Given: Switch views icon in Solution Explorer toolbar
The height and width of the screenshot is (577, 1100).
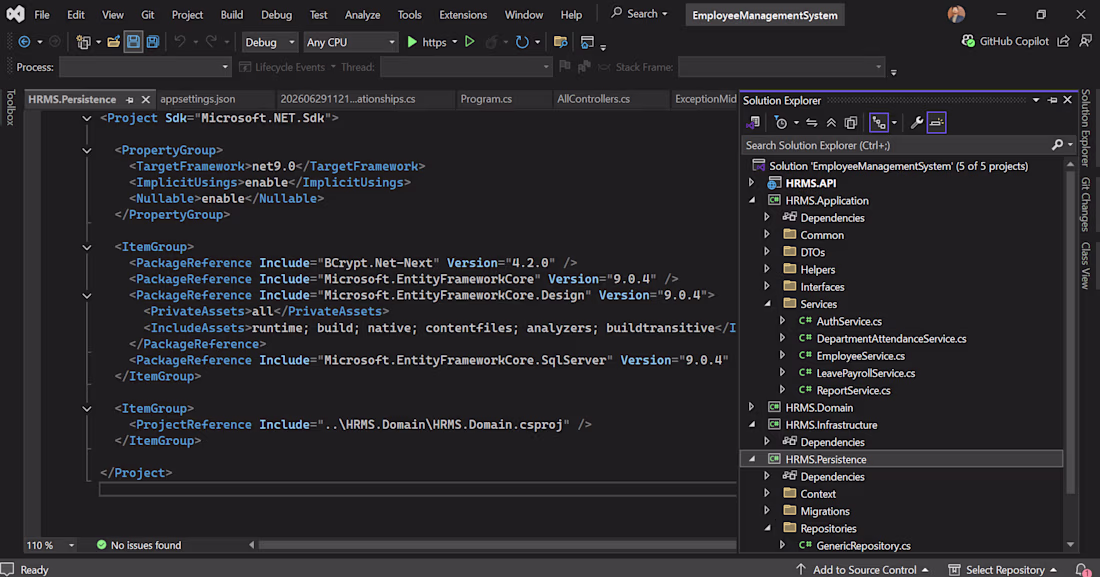Looking at the screenshot, I should (753, 123).
